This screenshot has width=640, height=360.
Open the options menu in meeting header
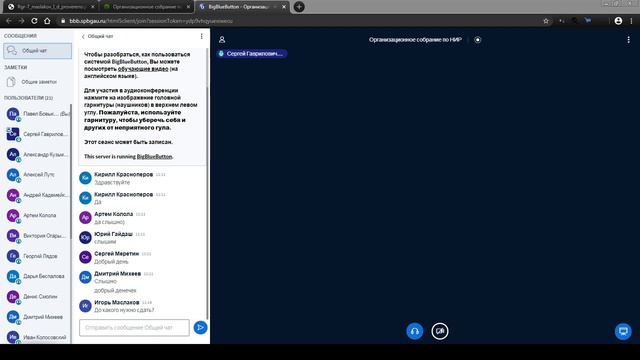pyautogui.click(x=629, y=40)
